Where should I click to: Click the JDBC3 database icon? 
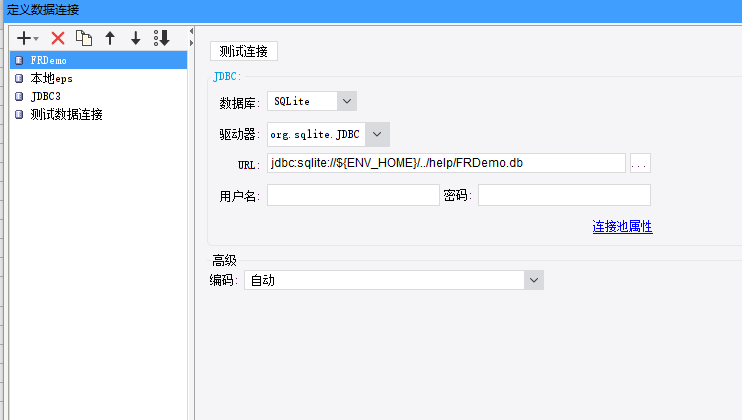point(19,96)
